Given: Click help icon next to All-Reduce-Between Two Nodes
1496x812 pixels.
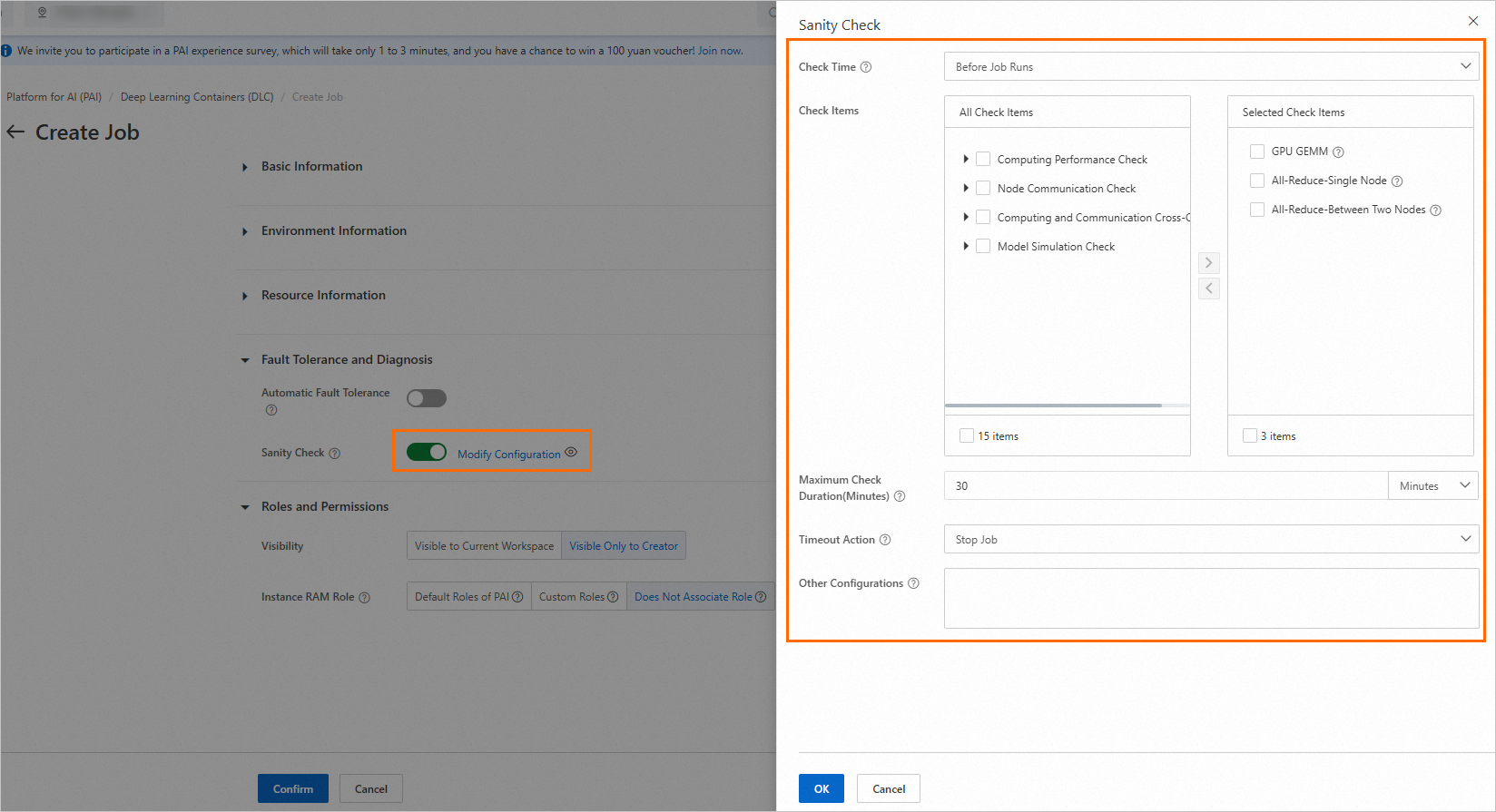Looking at the screenshot, I should pyautogui.click(x=1436, y=210).
